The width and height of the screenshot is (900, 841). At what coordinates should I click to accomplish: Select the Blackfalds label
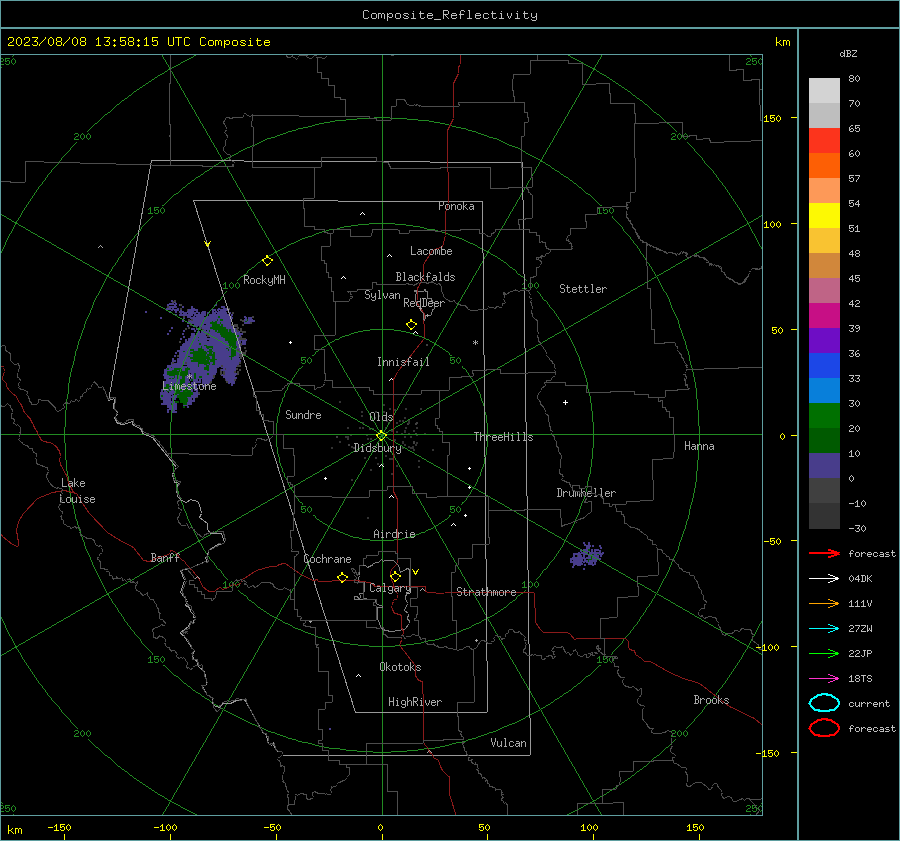(425, 277)
